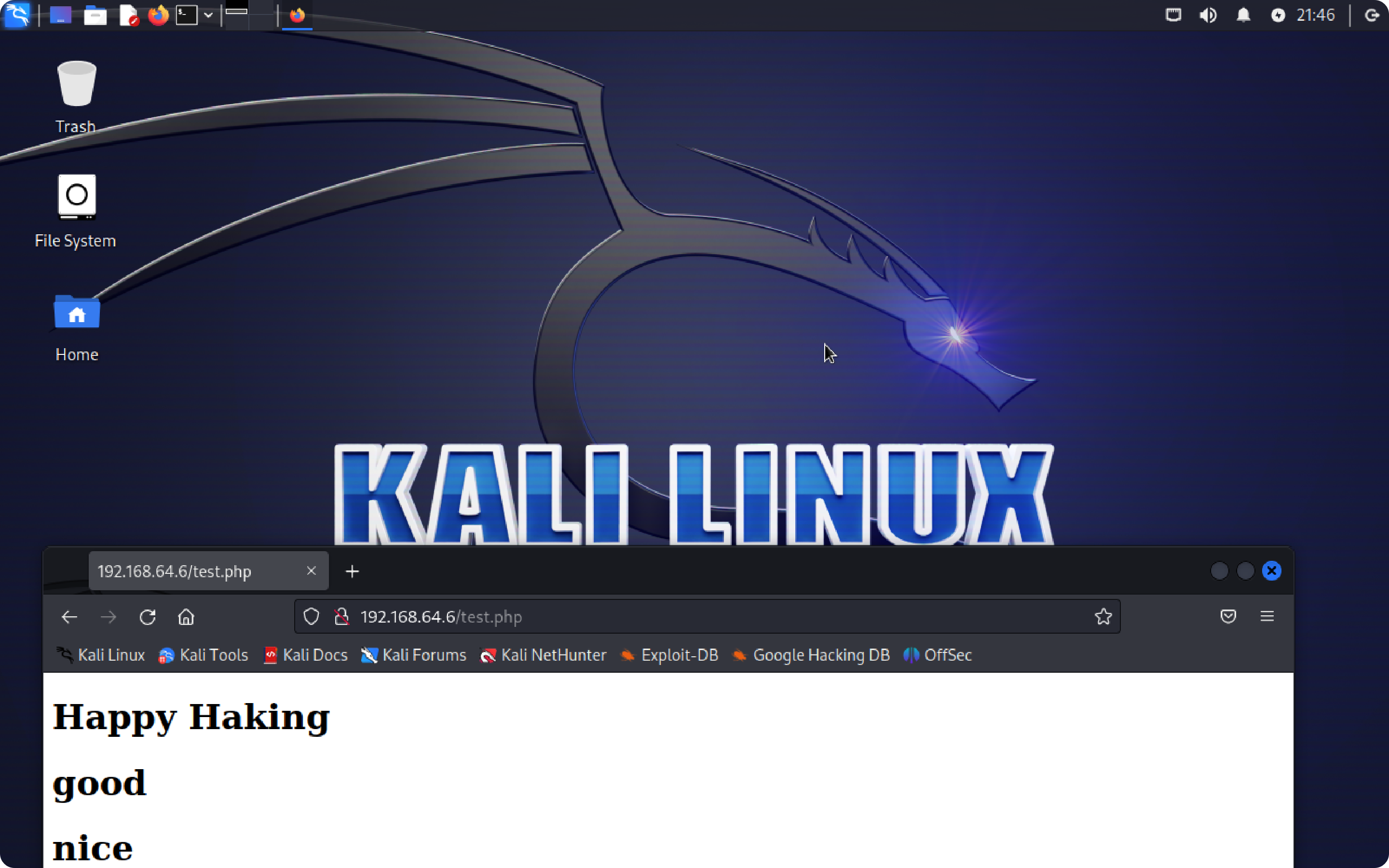The image size is (1389, 868).
Task: Open the Kali NetHunter bookmark
Action: pyautogui.click(x=543, y=655)
